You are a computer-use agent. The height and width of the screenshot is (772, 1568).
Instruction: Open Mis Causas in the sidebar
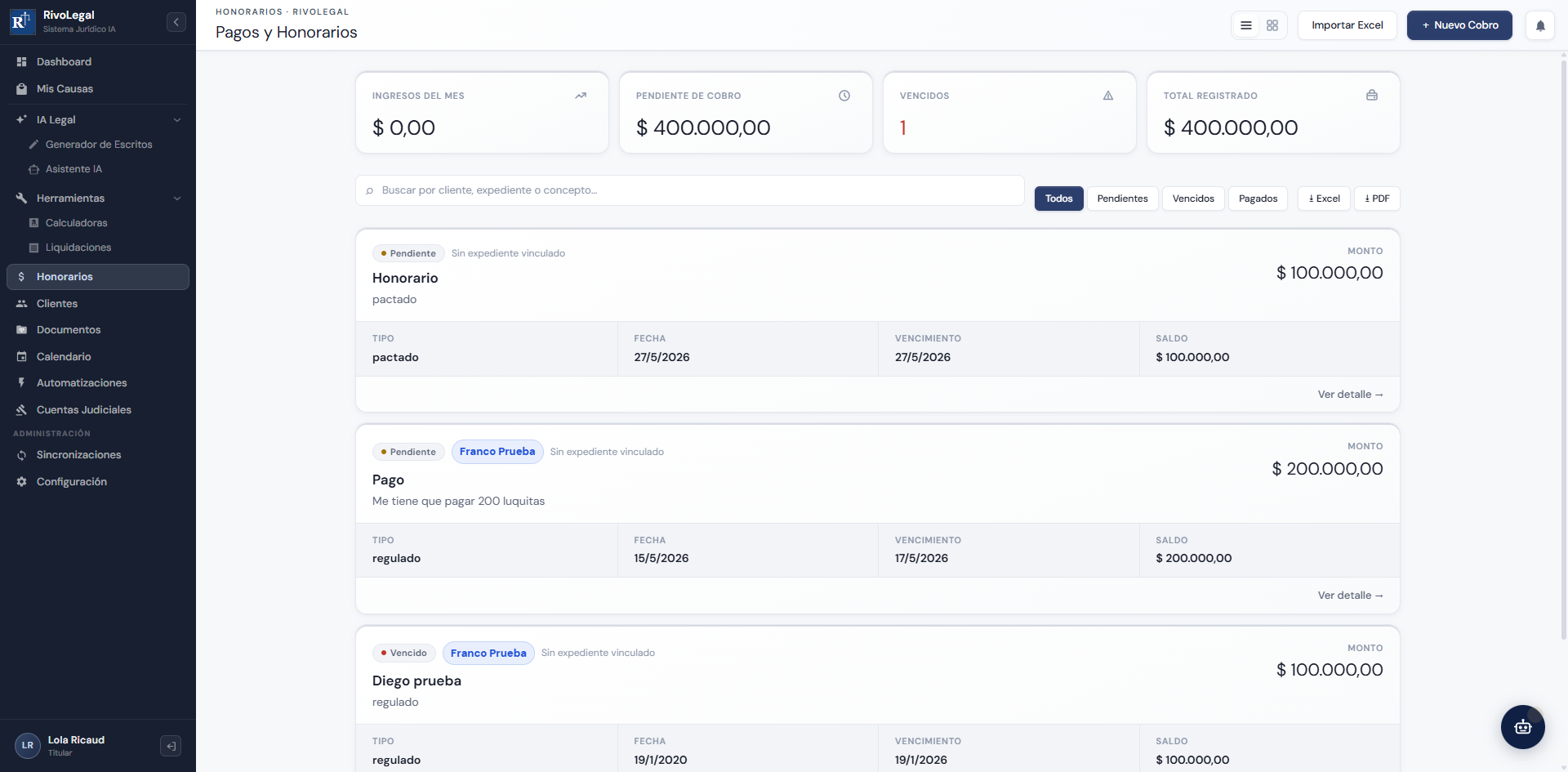coord(98,89)
